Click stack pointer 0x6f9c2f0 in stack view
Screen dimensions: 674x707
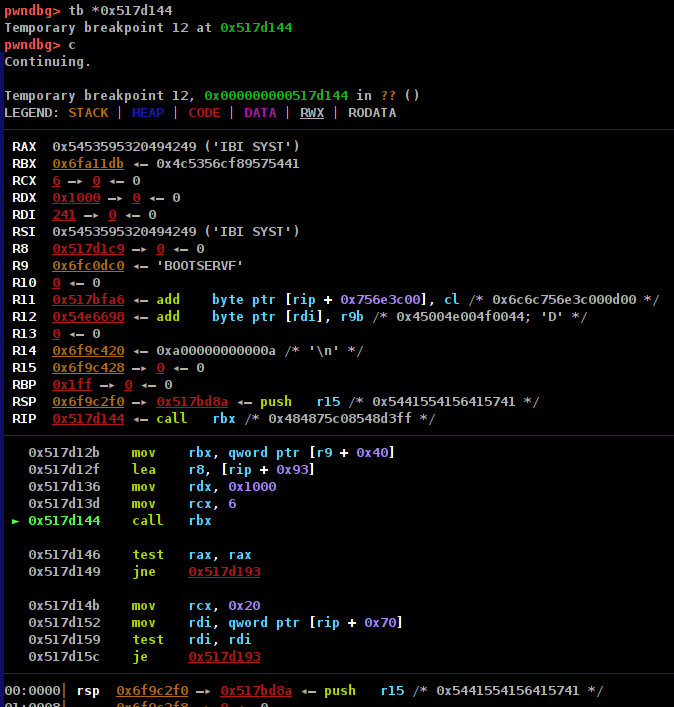point(152,691)
